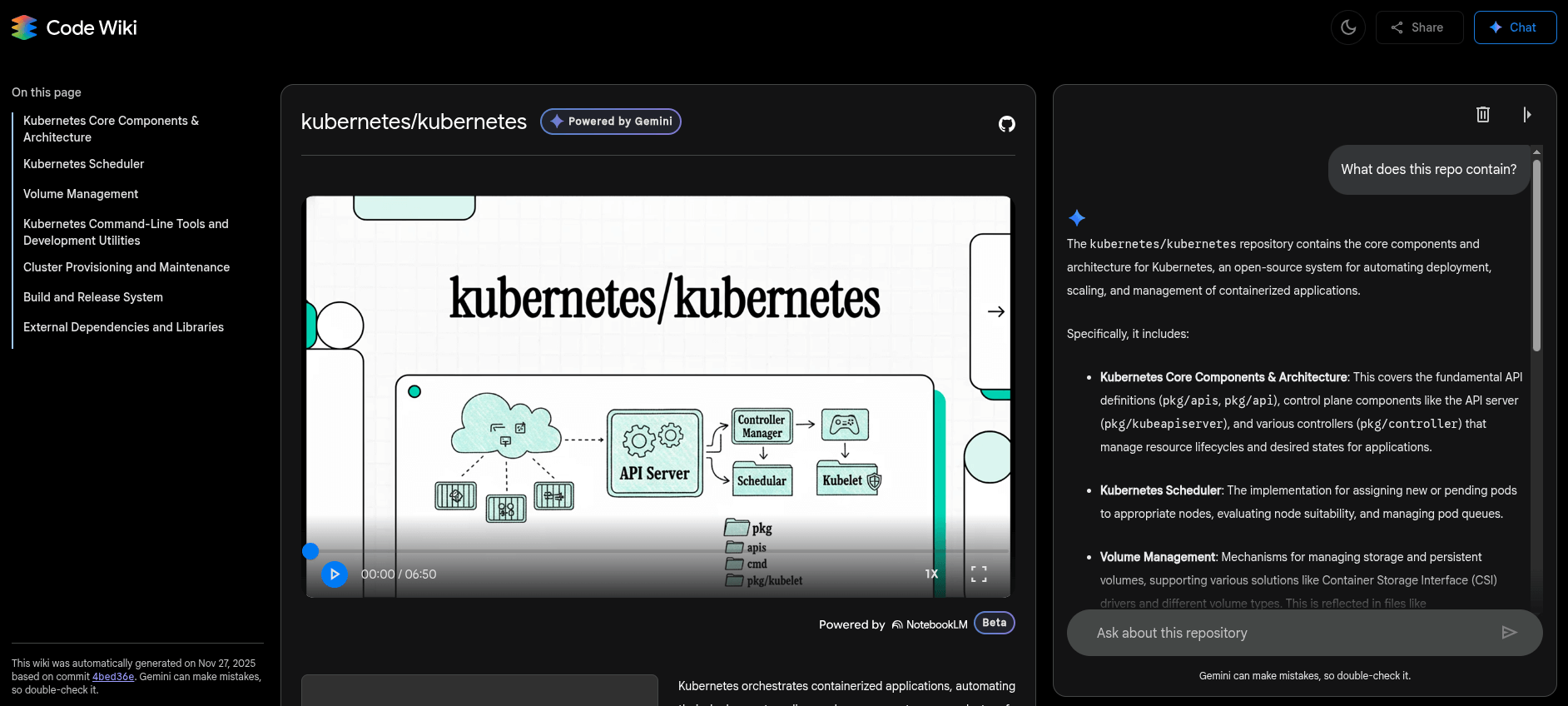Open commit 4bed36e link
The width and height of the screenshot is (1568, 706).
(113, 677)
